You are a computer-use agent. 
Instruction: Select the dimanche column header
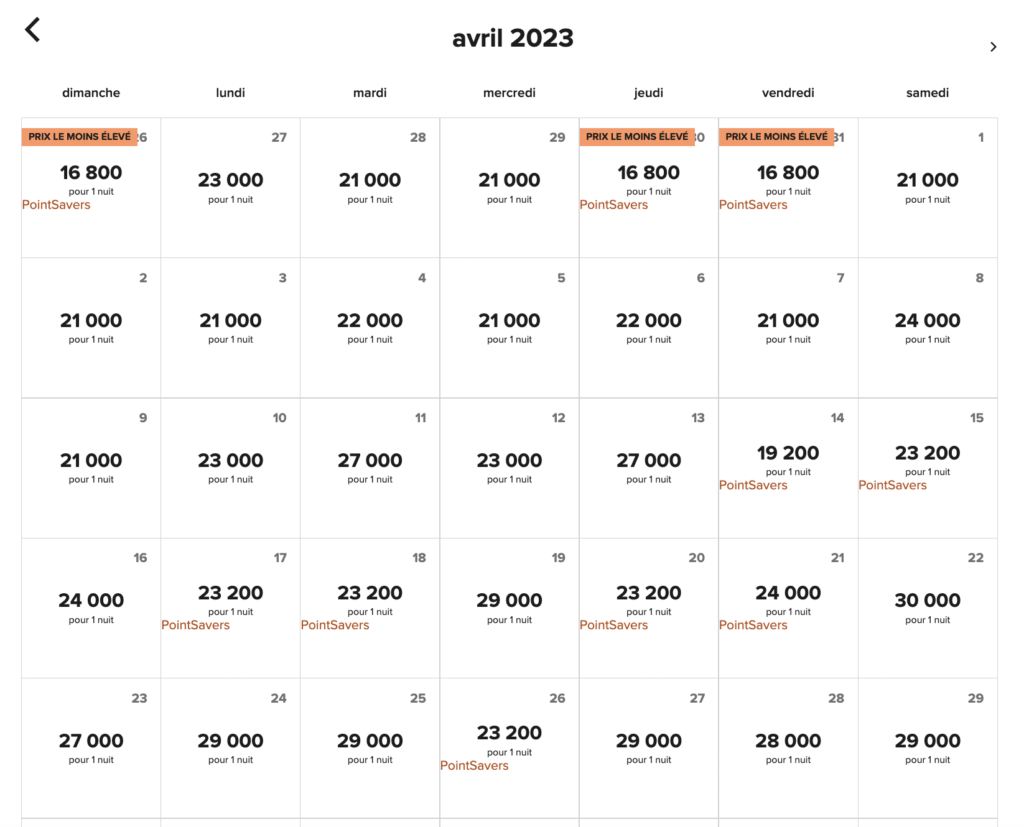[x=91, y=92]
